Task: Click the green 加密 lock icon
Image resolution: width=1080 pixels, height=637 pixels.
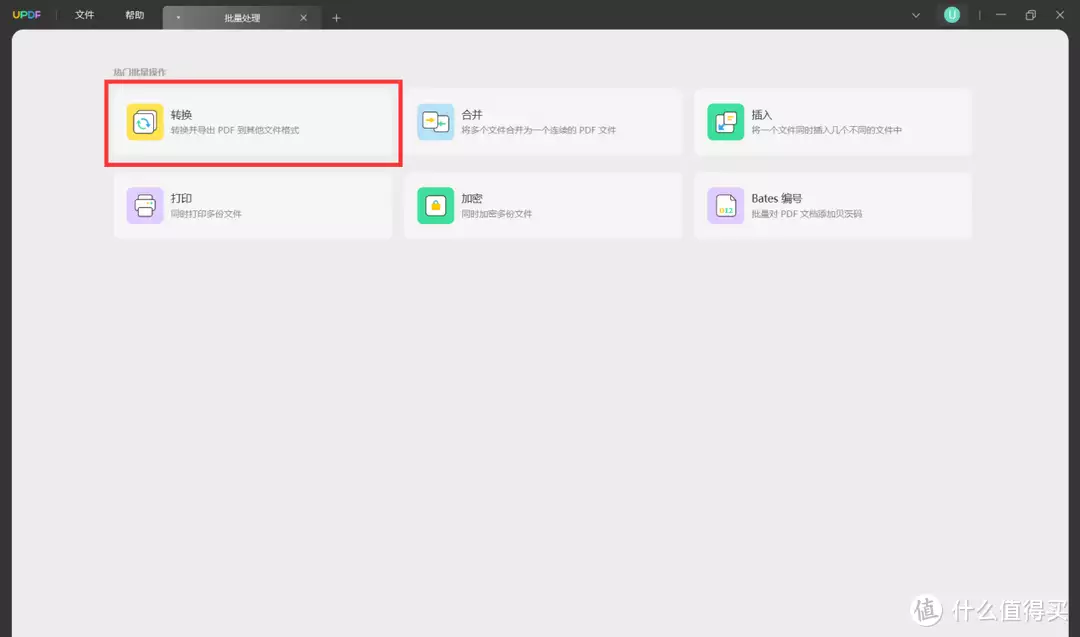Action: tap(435, 205)
